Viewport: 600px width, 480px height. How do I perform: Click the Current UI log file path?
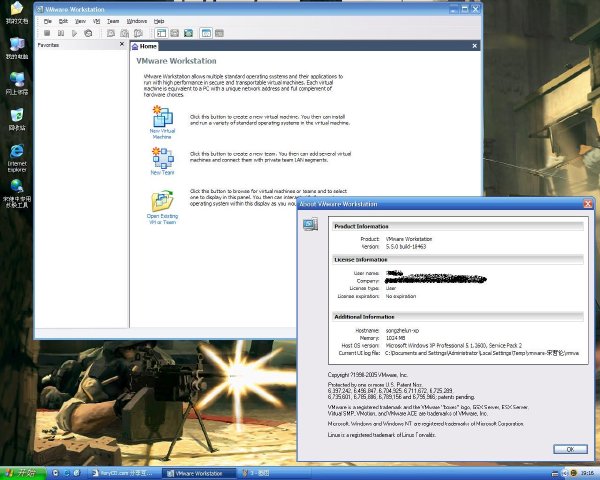point(482,353)
